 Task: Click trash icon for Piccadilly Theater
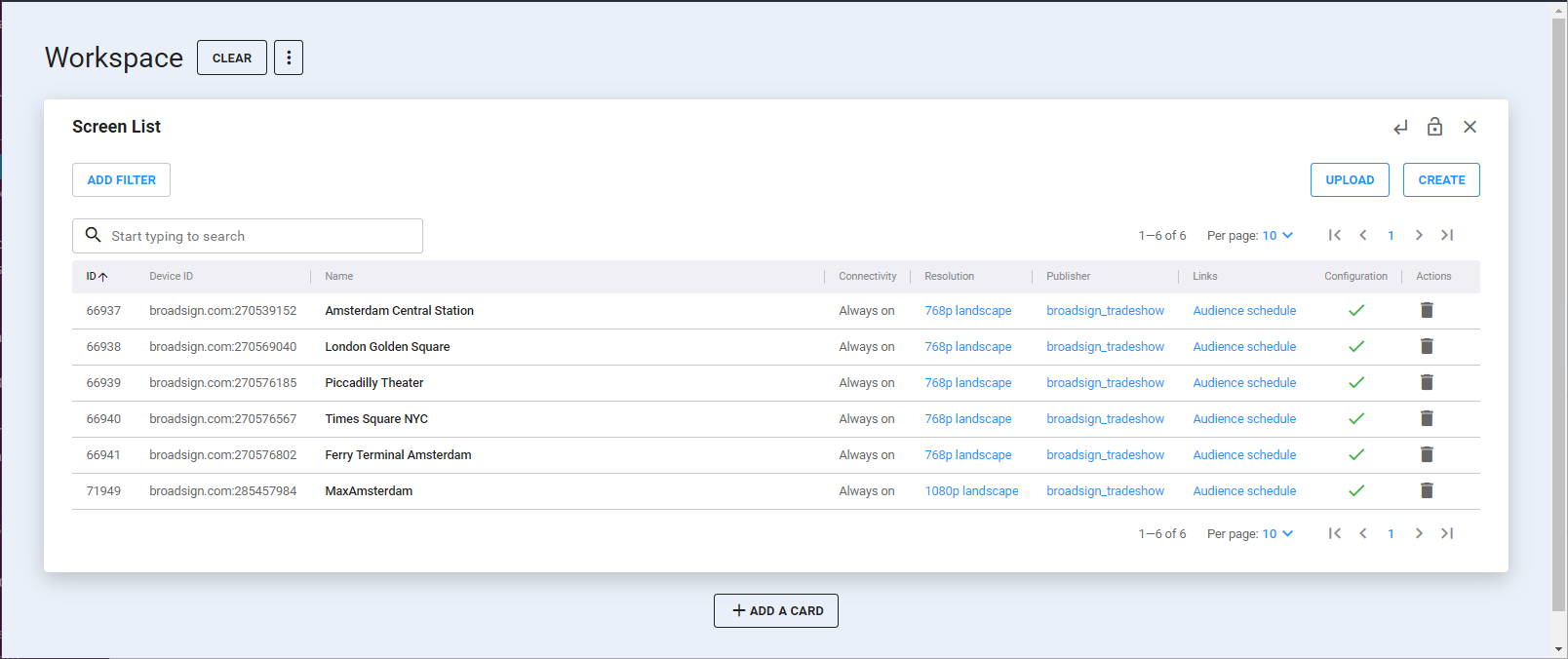click(x=1427, y=382)
